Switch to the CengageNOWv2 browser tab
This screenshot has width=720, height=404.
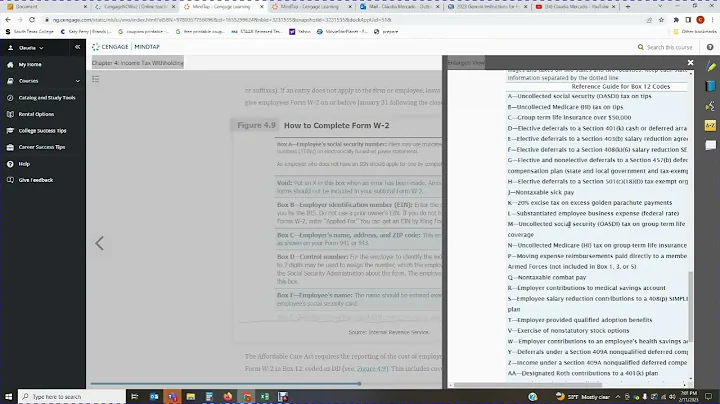[135, 7]
